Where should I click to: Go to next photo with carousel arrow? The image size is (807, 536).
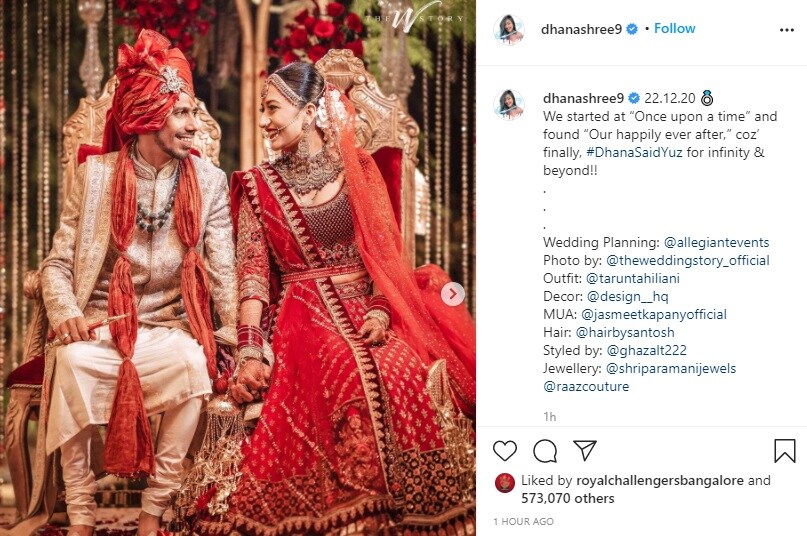pos(452,294)
